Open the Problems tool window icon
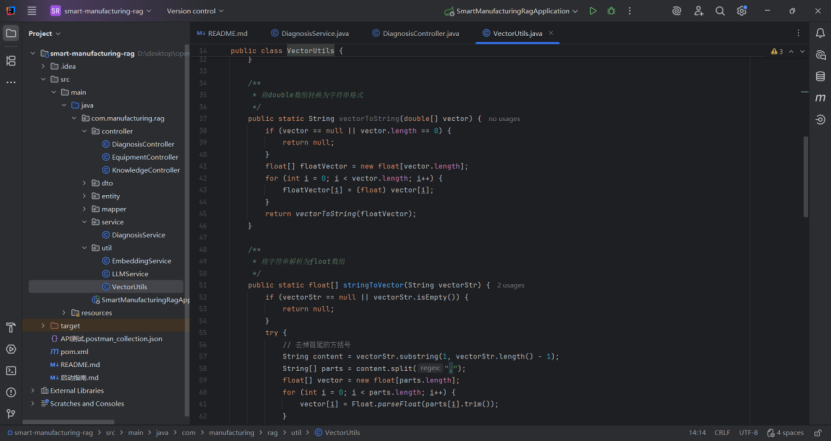 click(x=11, y=392)
